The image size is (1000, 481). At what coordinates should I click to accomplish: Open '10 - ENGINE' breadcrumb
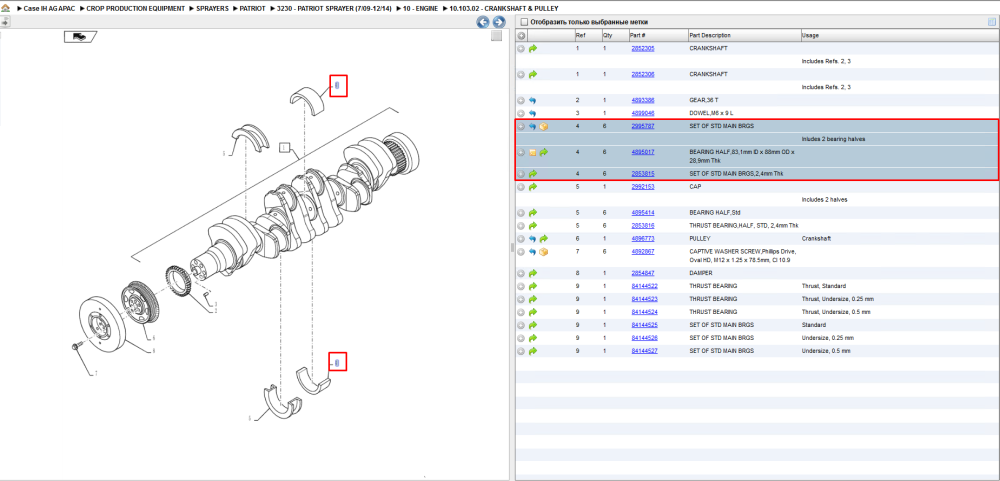coord(421,9)
